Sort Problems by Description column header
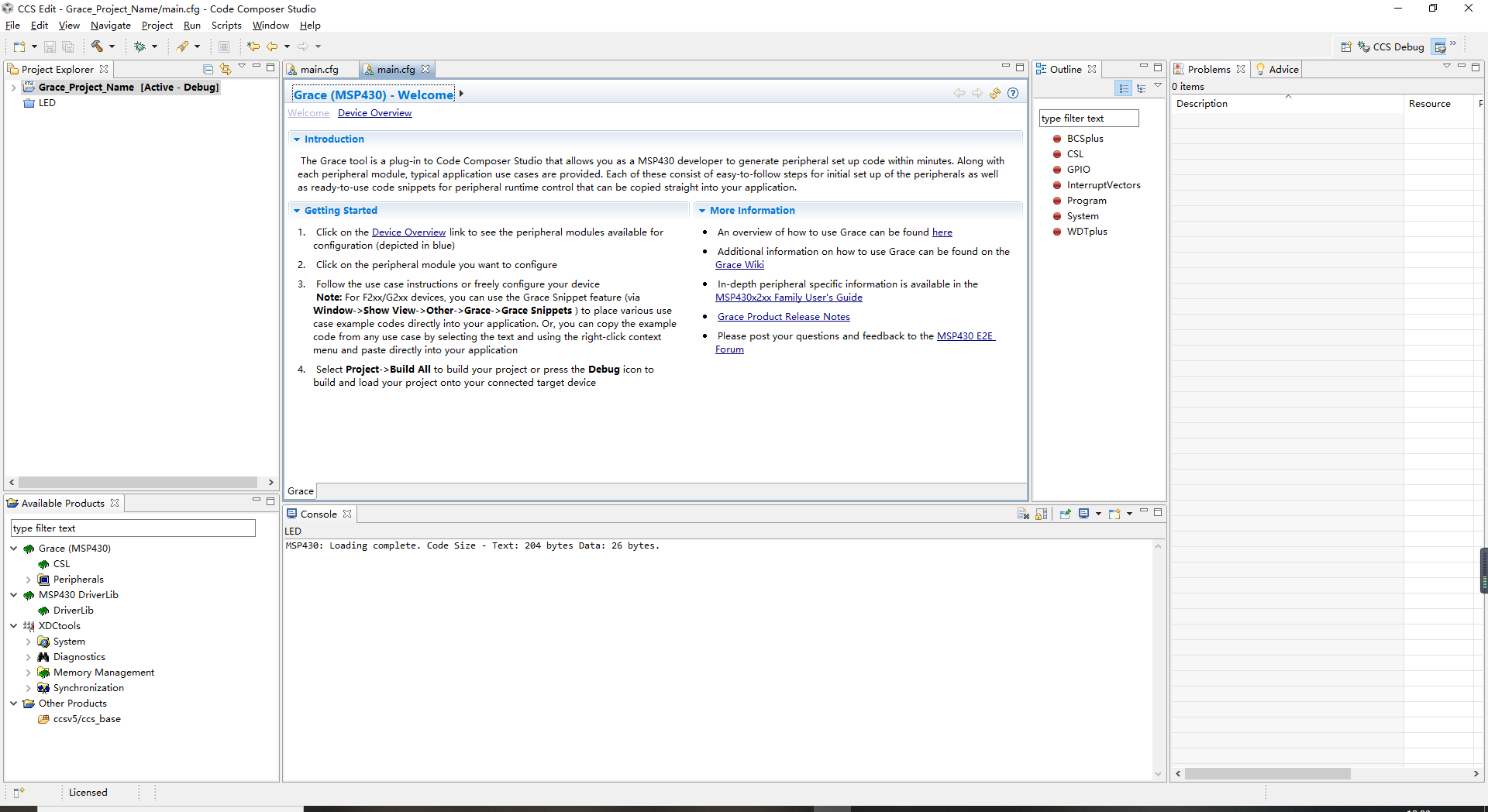This screenshot has height=812, width=1488. point(1286,104)
